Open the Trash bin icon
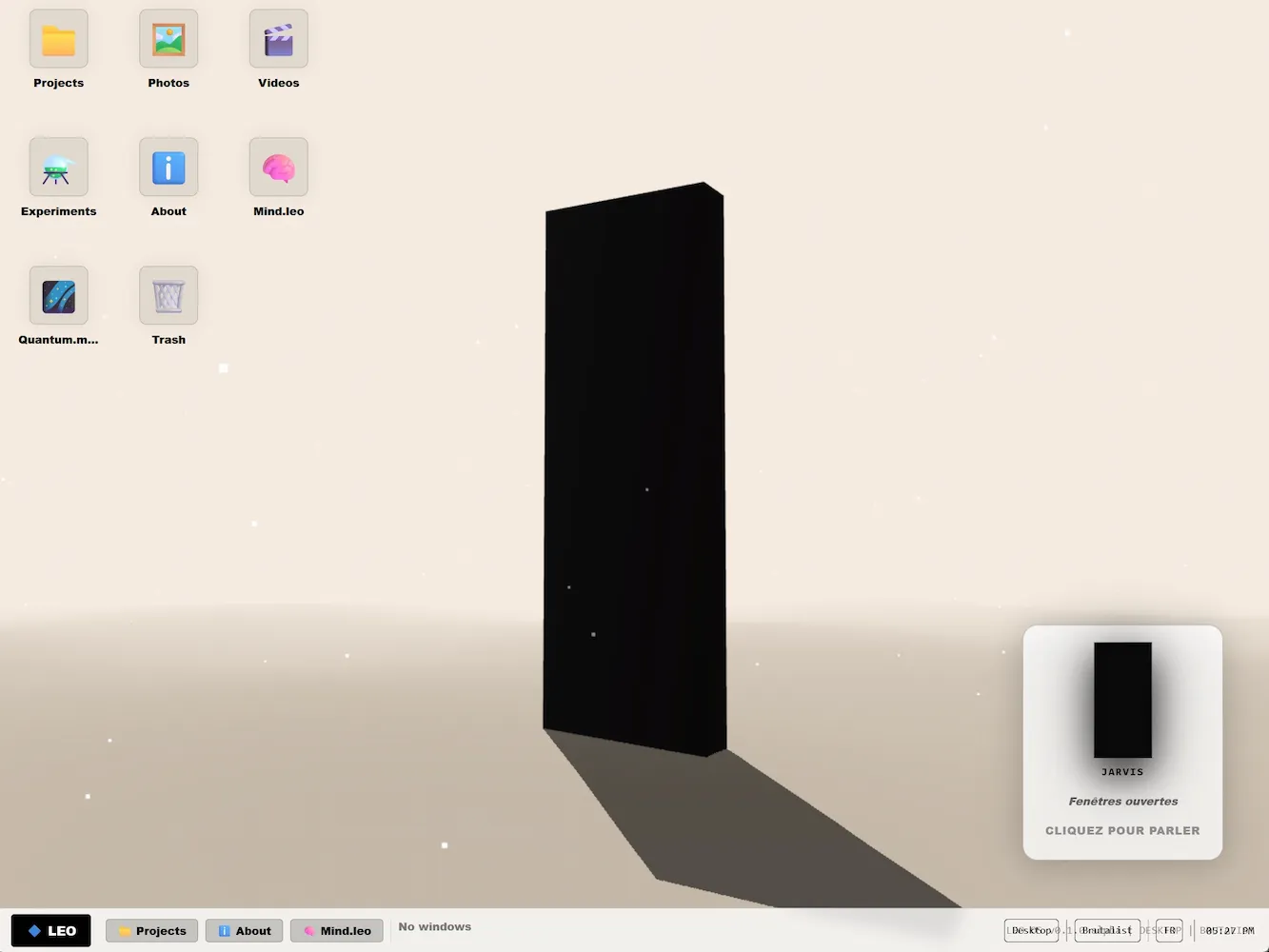1269x952 pixels. (169, 296)
